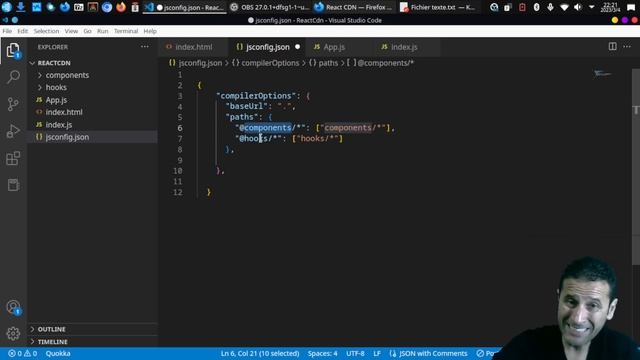640x360 pixels.
Task: Click the clock in the system tray
Action: click(x=611, y=7)
